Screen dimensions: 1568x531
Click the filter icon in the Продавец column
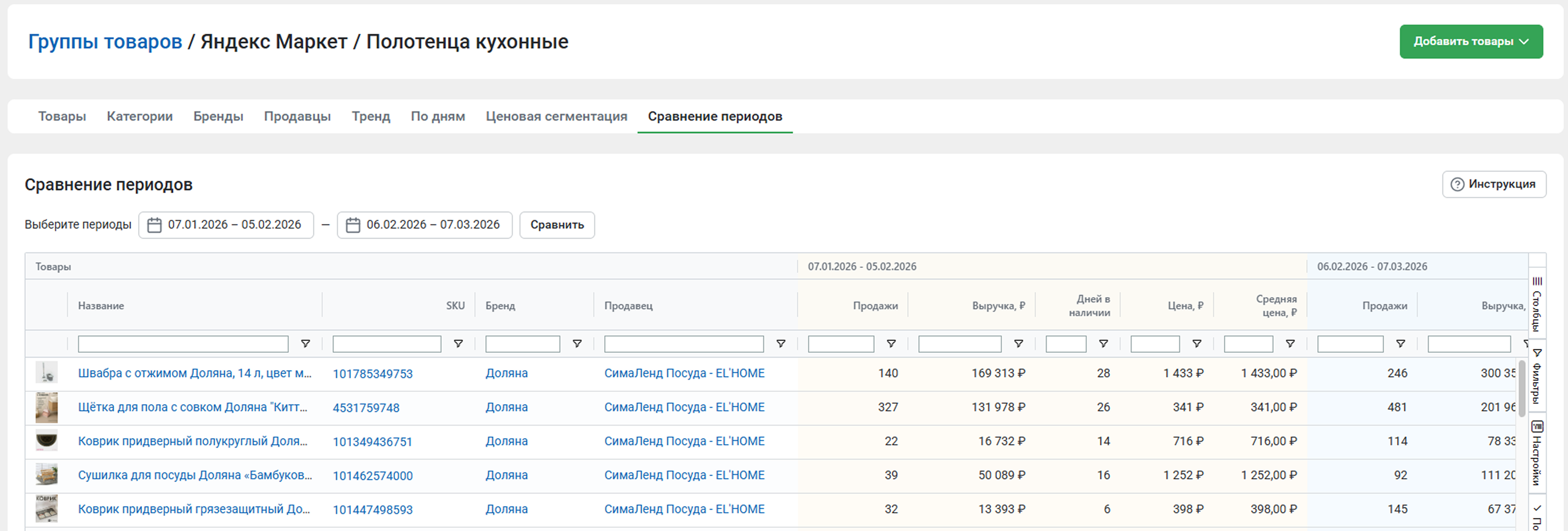pyautogui.click(x=780, y=344)
